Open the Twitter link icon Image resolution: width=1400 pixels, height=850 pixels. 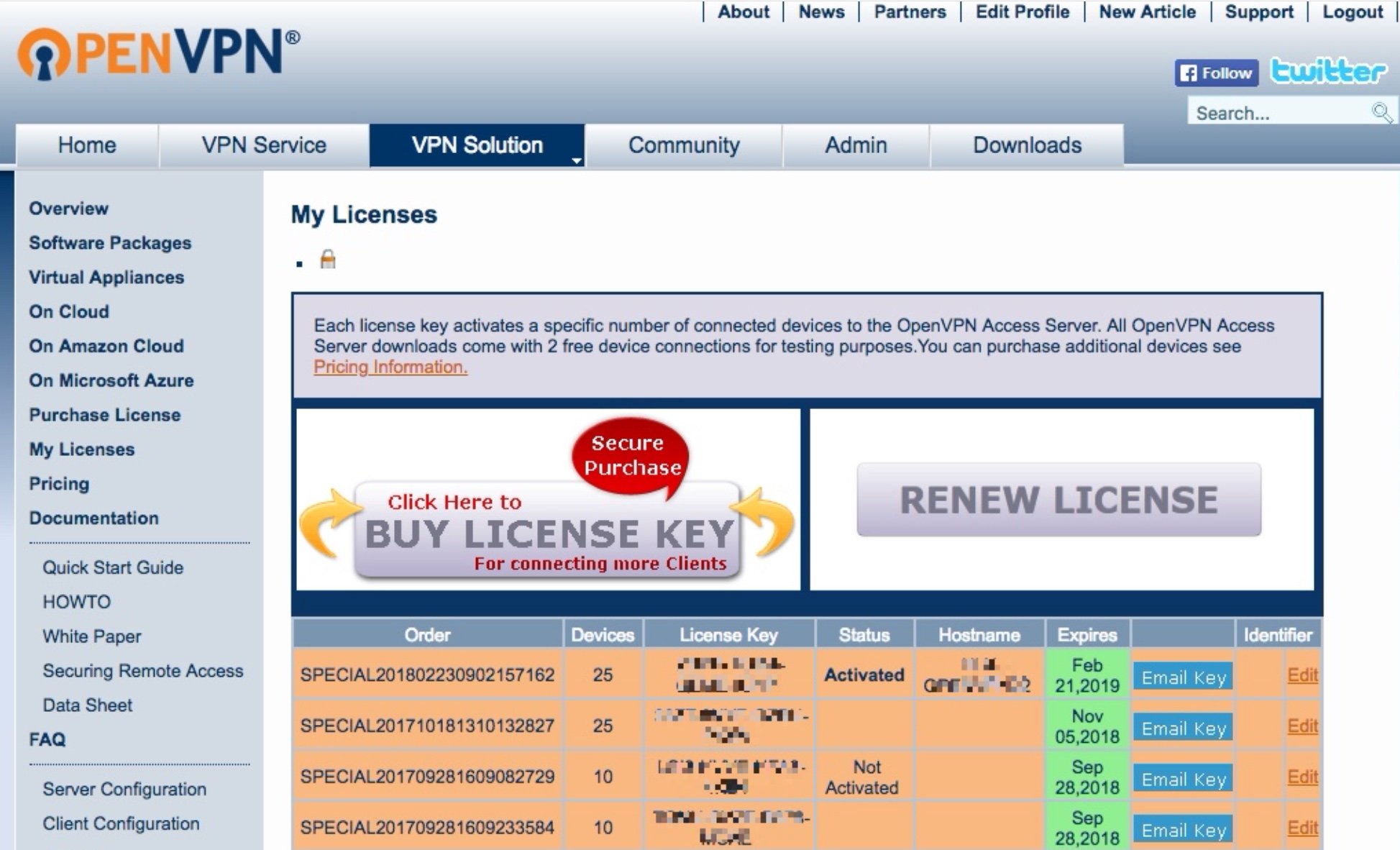pyautogui.click(x=1328, y=71)
